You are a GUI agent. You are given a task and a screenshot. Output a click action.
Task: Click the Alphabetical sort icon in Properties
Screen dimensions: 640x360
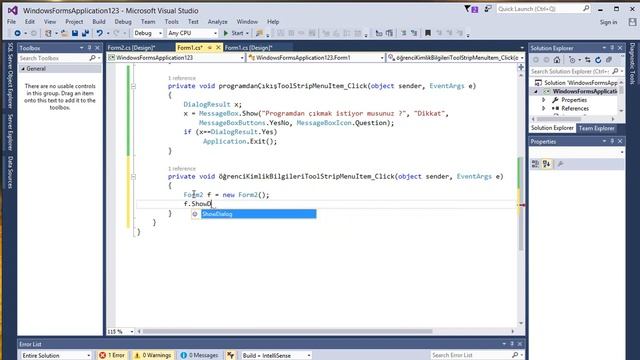[547, 164]
